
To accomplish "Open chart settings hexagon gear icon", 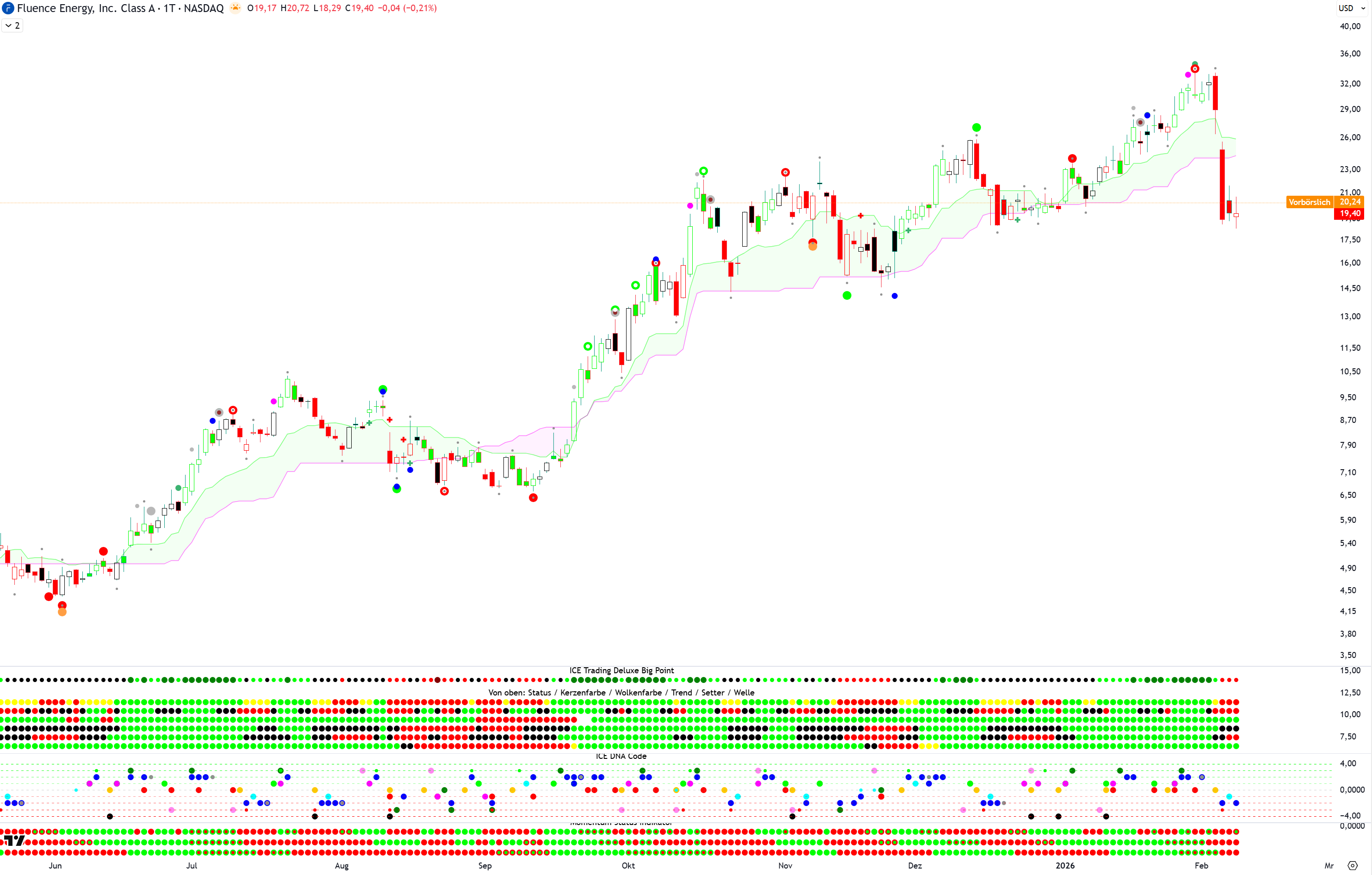I will pyautogui.click(x=1353, y=865).
